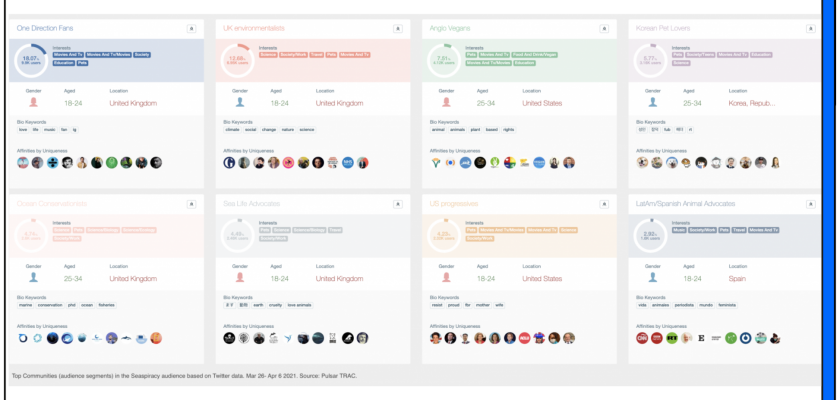Screen dimensions: 840x400
Task: Select the NHS affinity avatar in UK environmentalists
Action: tap(348, 162)
